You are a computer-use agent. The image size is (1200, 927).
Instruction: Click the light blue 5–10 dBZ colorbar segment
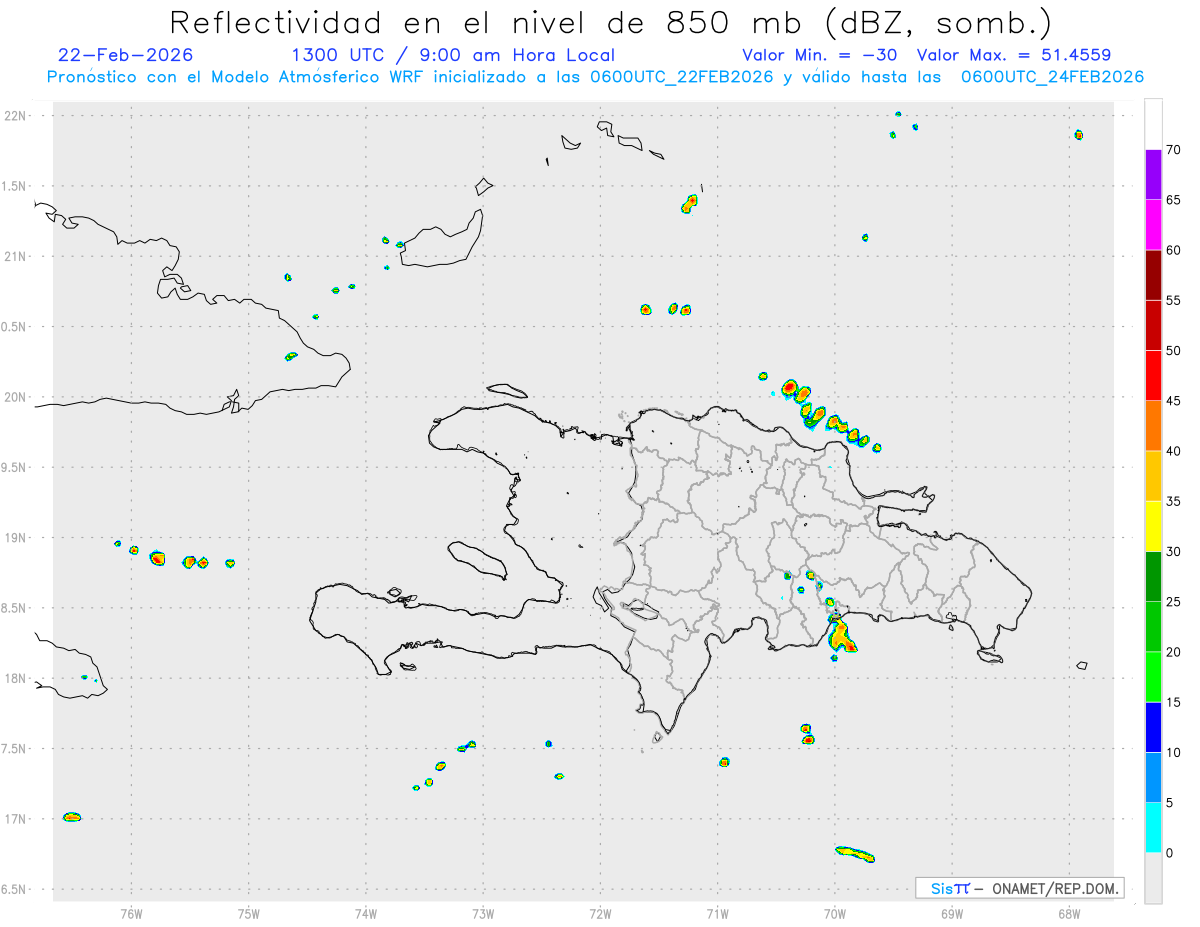point(1153,778)
